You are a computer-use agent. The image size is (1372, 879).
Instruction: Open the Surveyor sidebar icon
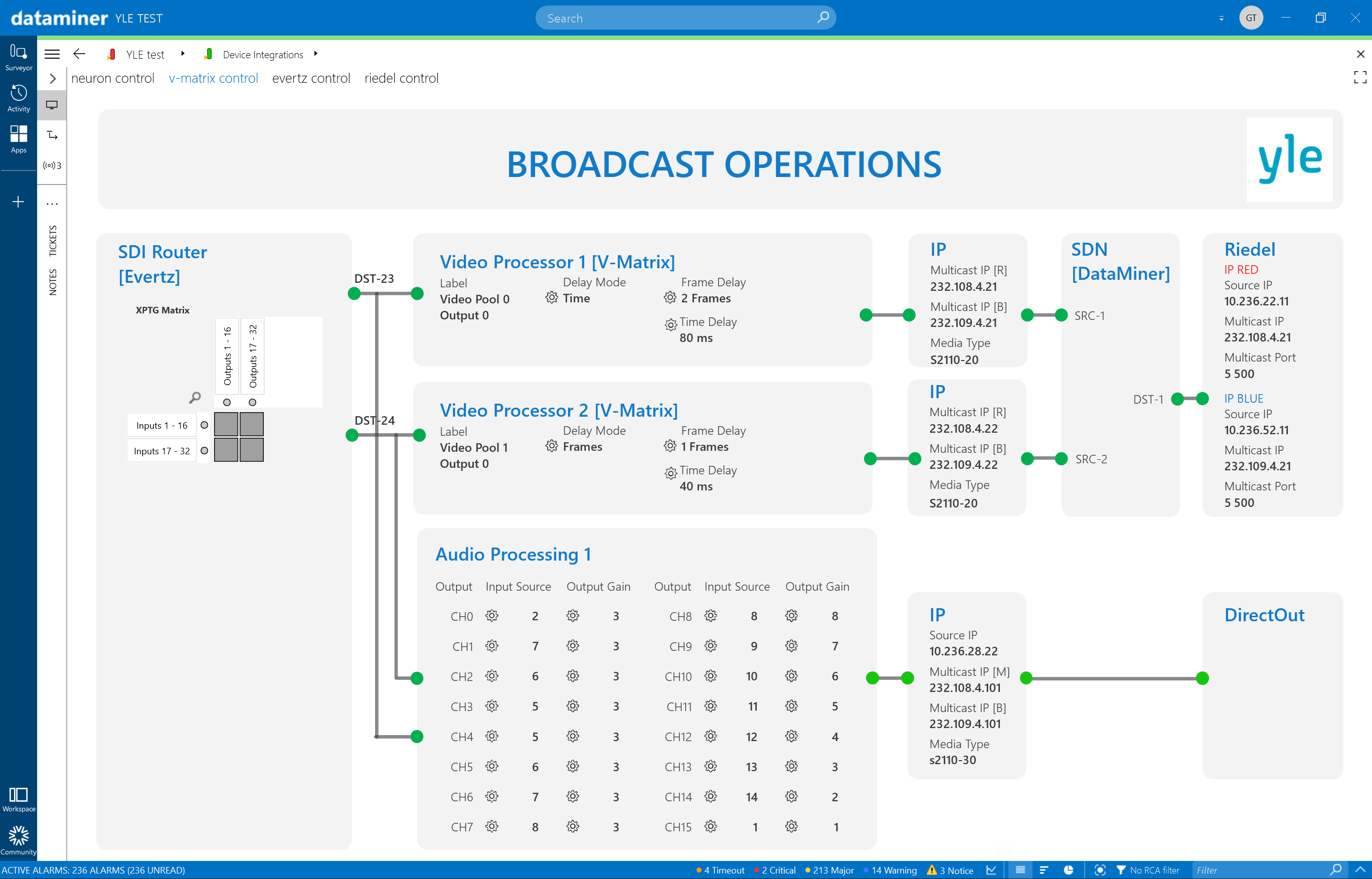[18, 58]
